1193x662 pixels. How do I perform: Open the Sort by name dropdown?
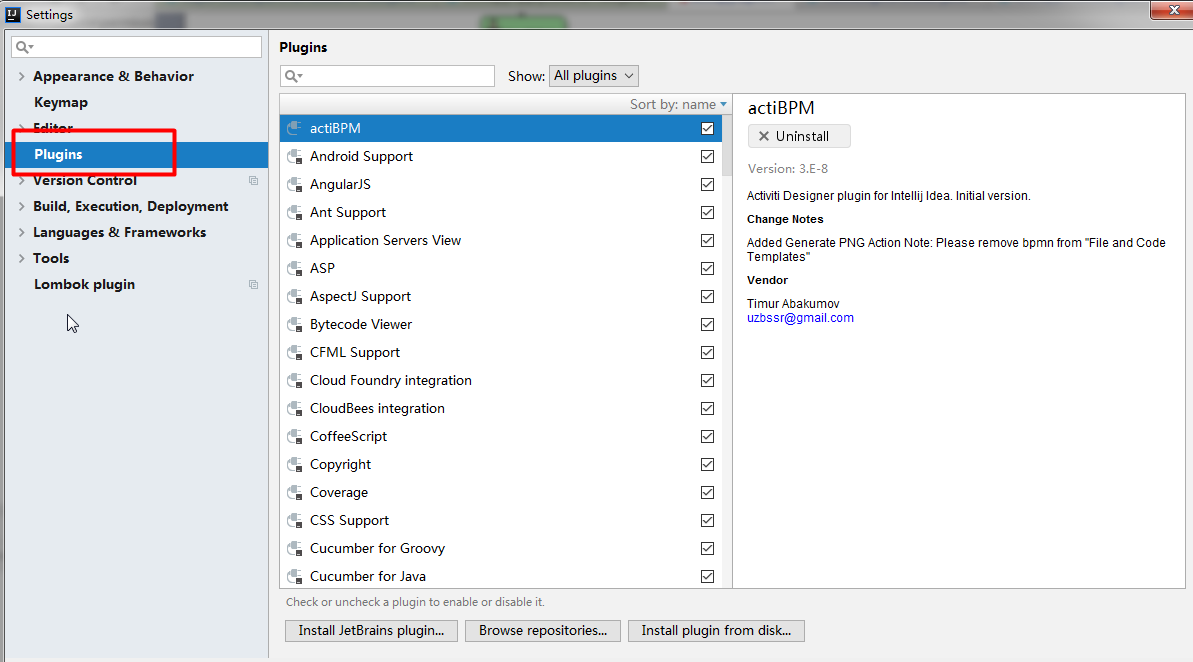point(678,104)
